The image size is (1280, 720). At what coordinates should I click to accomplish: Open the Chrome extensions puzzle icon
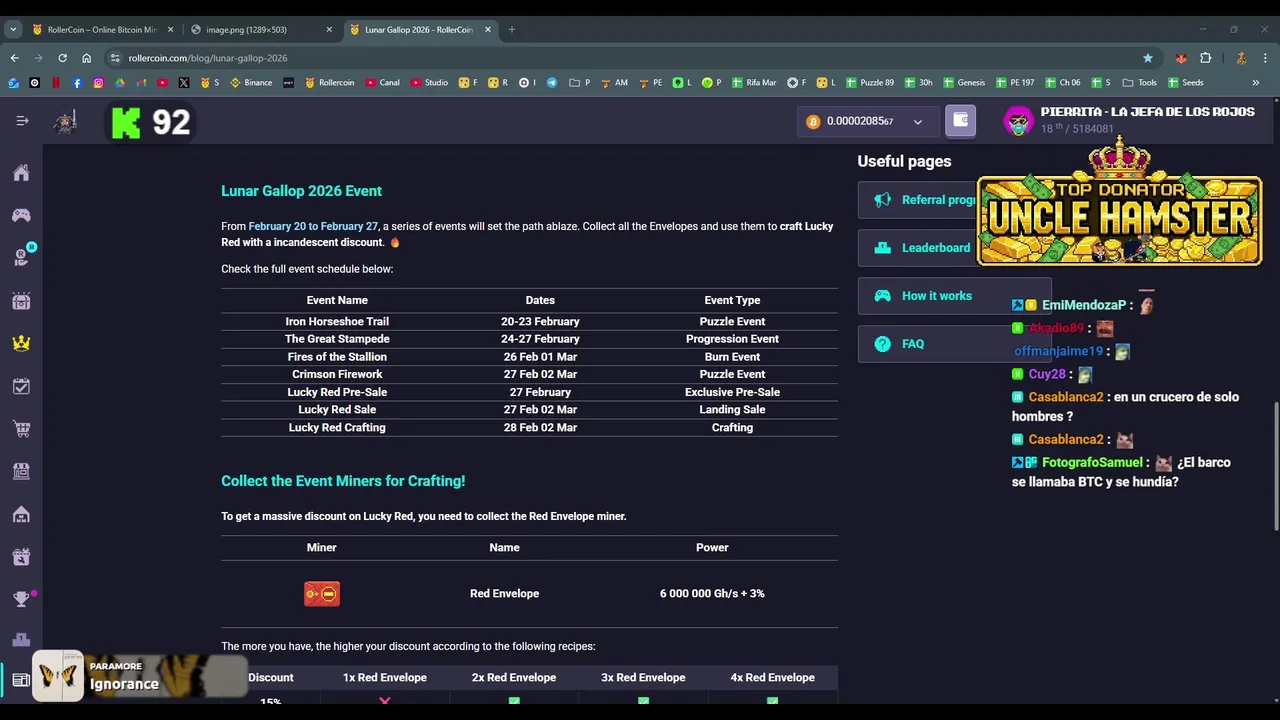1205,58
